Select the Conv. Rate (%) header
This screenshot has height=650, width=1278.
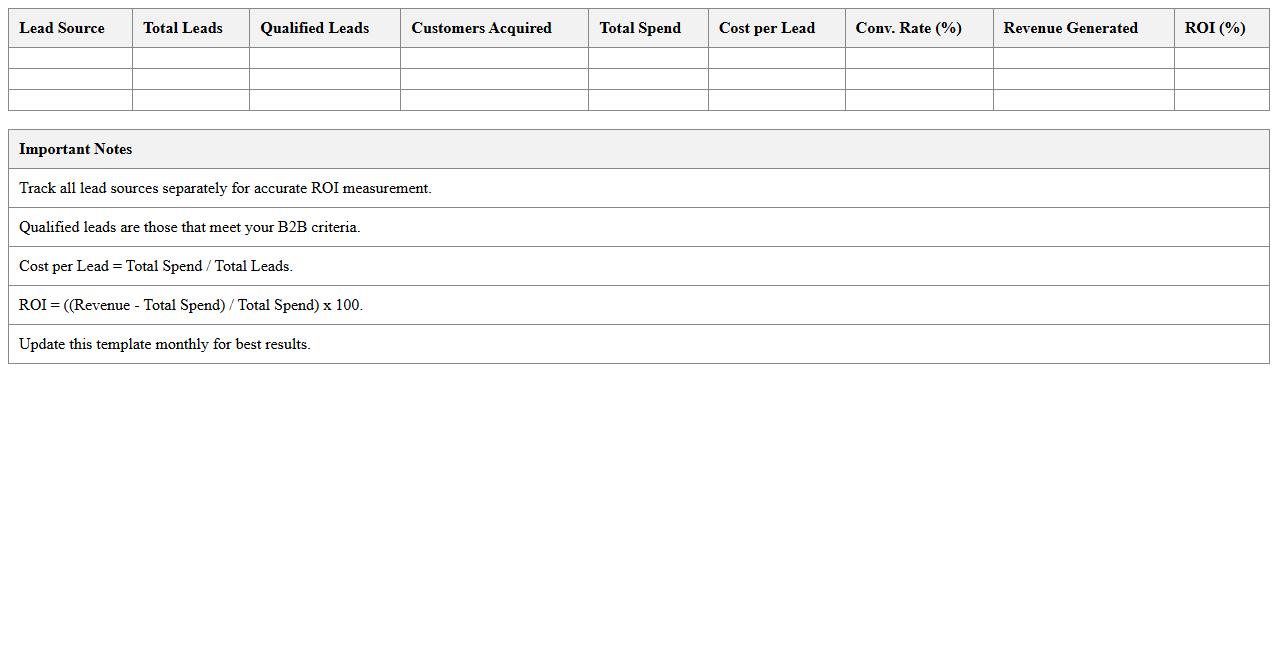tap(907, 28)
